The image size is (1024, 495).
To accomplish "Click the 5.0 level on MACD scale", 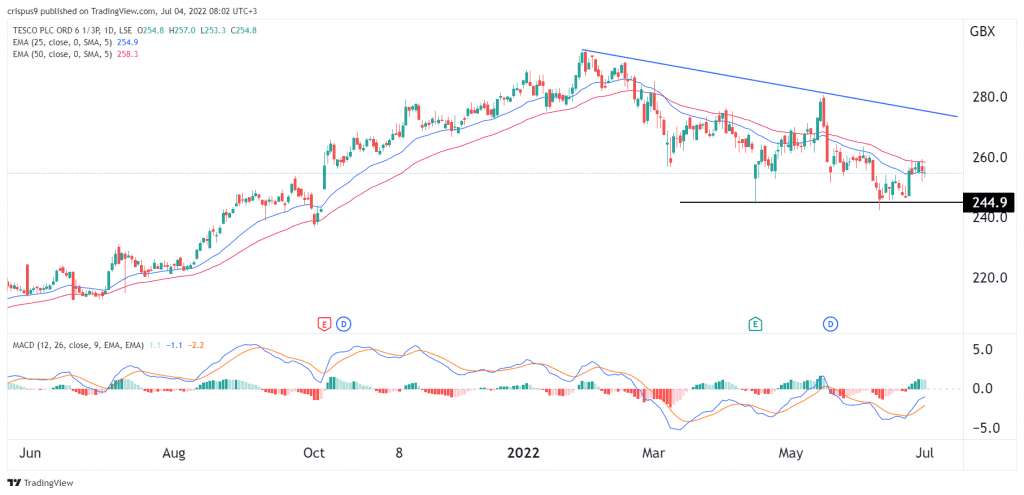I will pyautogui.click(x=984, y=350).
